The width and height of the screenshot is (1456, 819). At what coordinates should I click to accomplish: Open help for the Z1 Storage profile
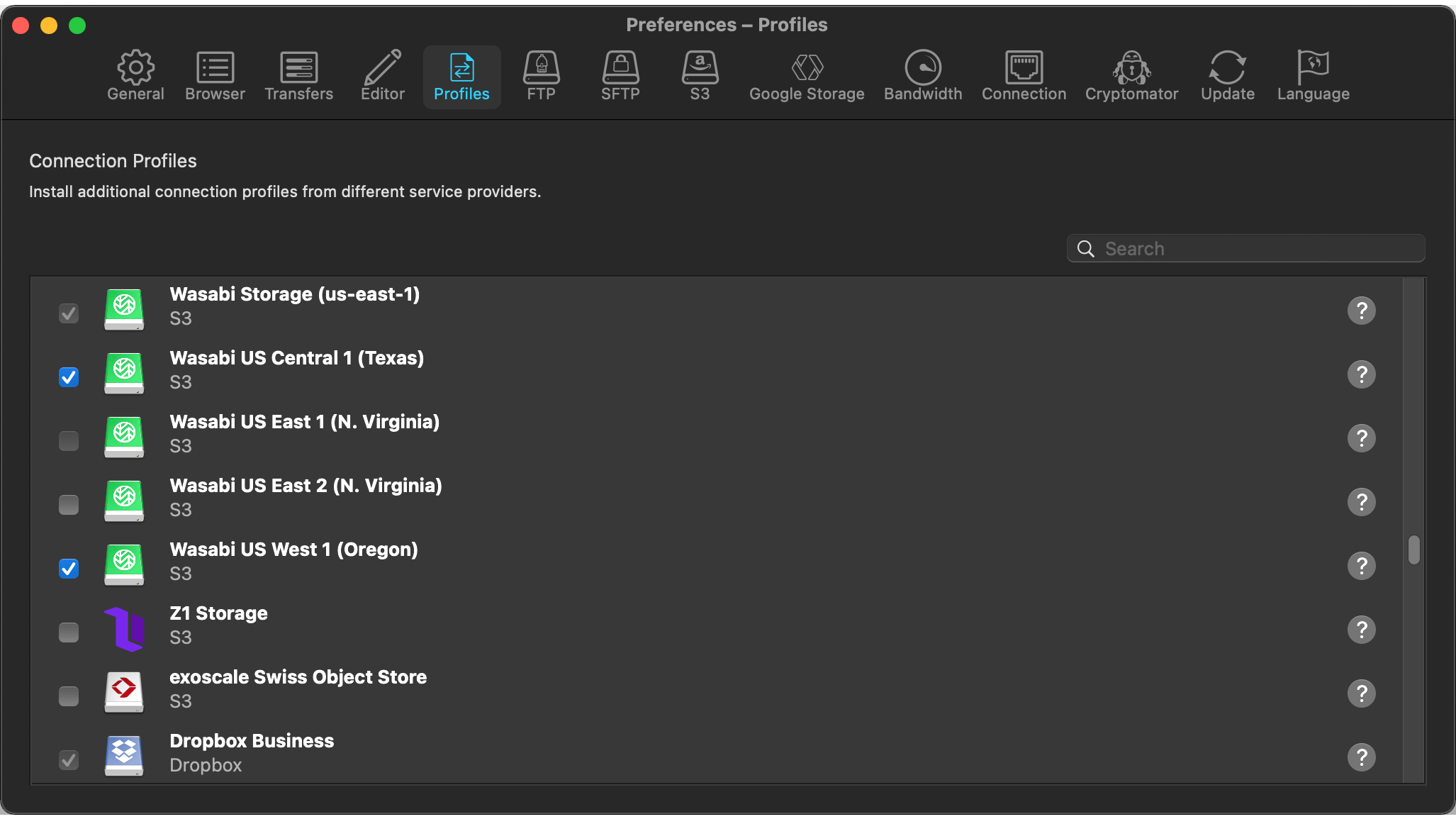[1361, 630]
